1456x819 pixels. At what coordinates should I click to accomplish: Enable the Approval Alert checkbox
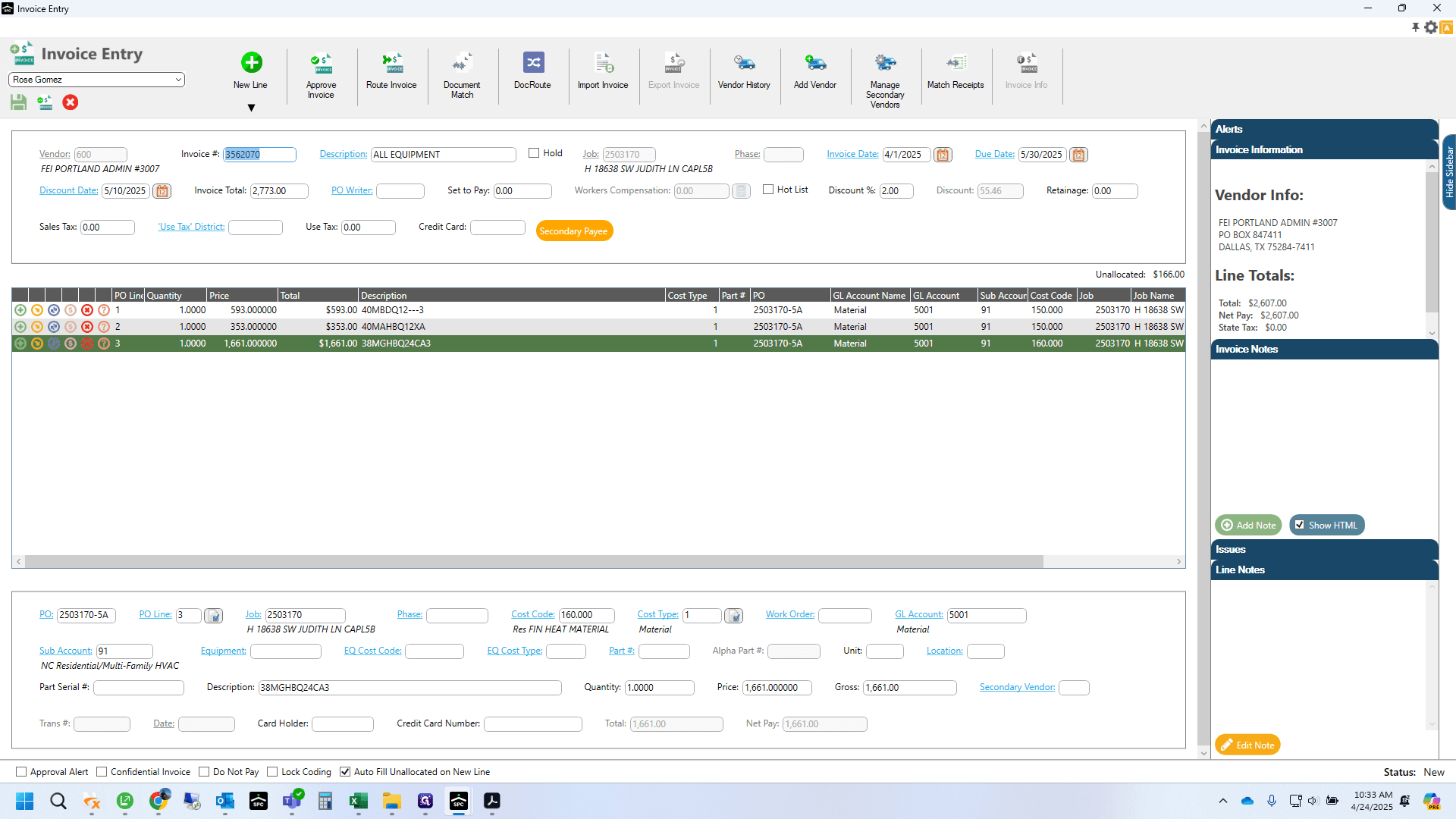(21, 772)
